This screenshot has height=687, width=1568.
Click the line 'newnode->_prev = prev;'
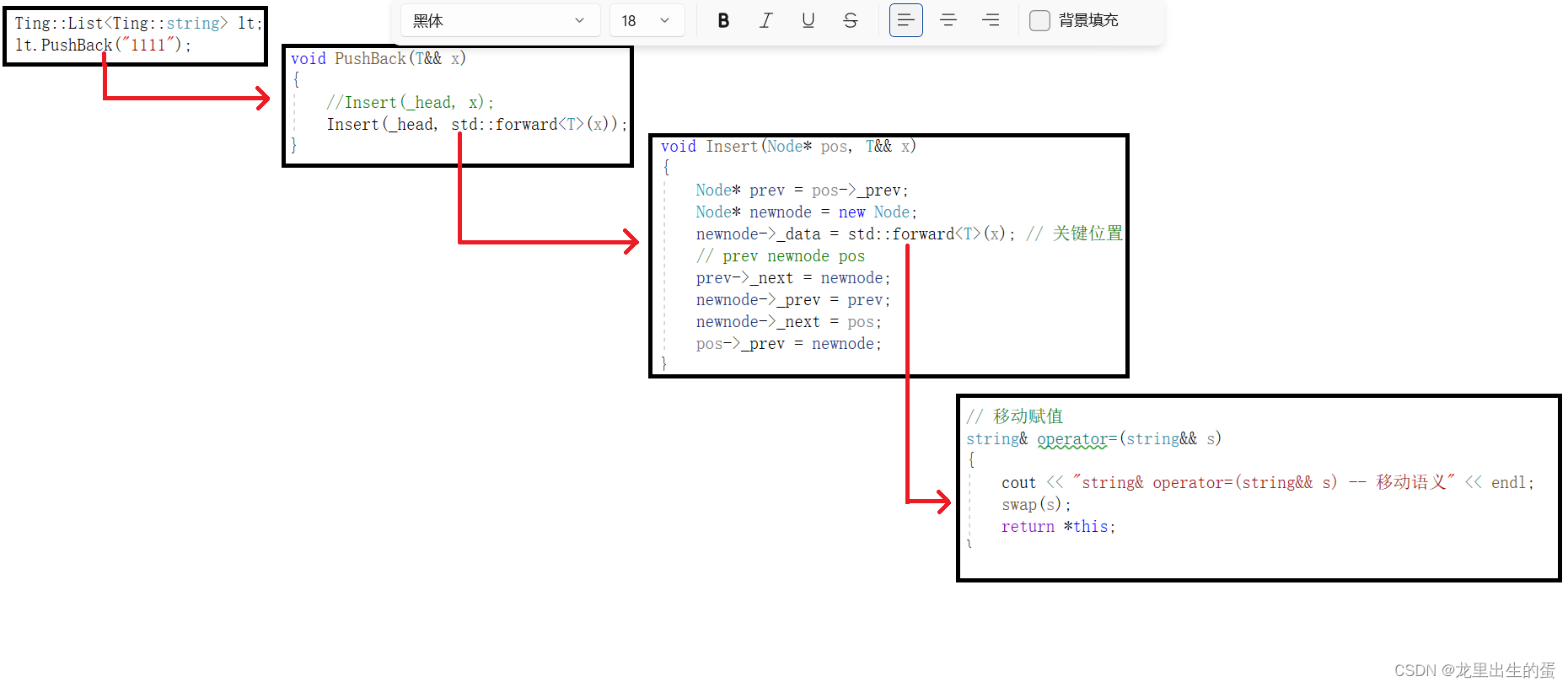(x=792, y=300)
